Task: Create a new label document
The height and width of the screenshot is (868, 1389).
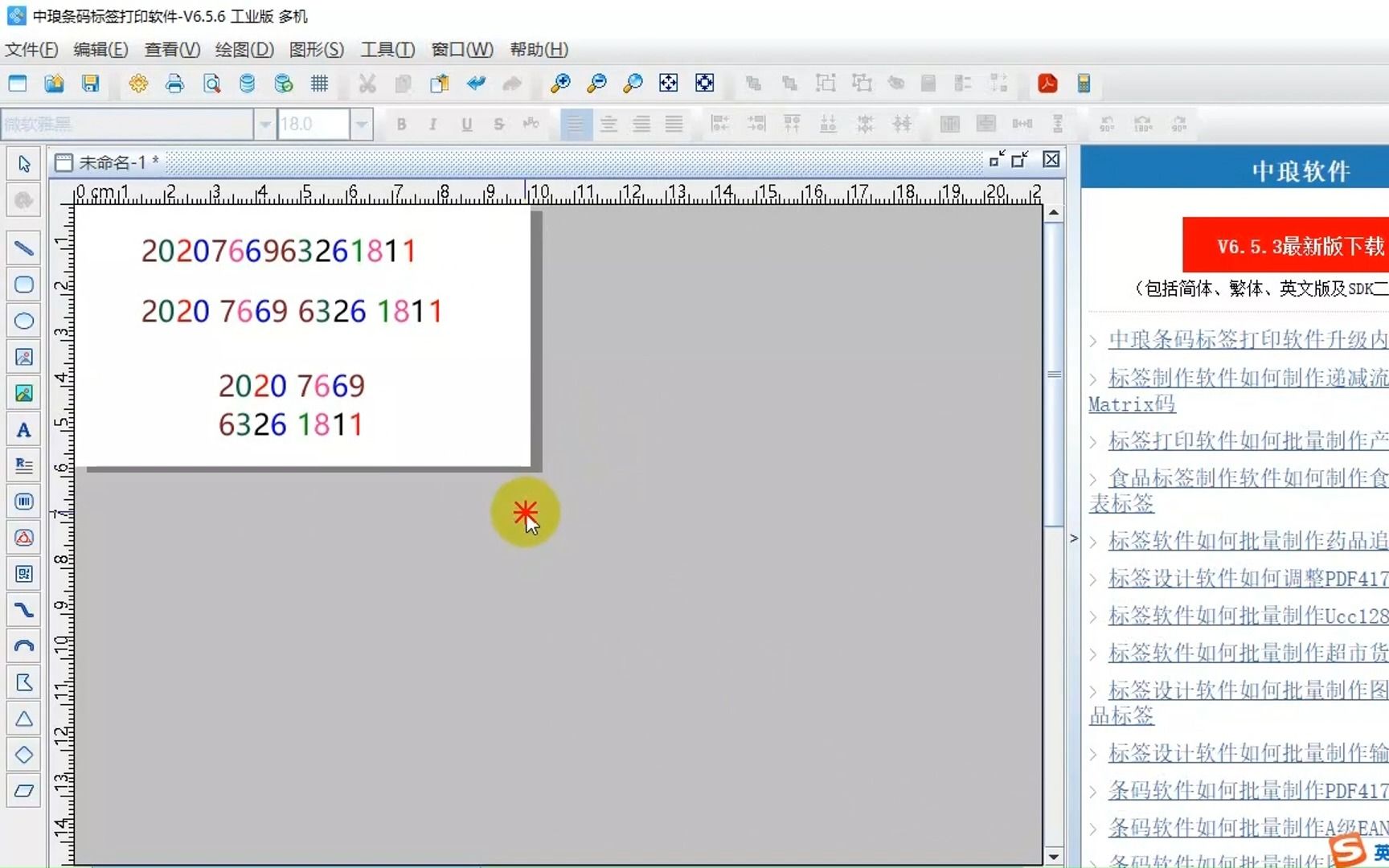Action: [18, 84]
